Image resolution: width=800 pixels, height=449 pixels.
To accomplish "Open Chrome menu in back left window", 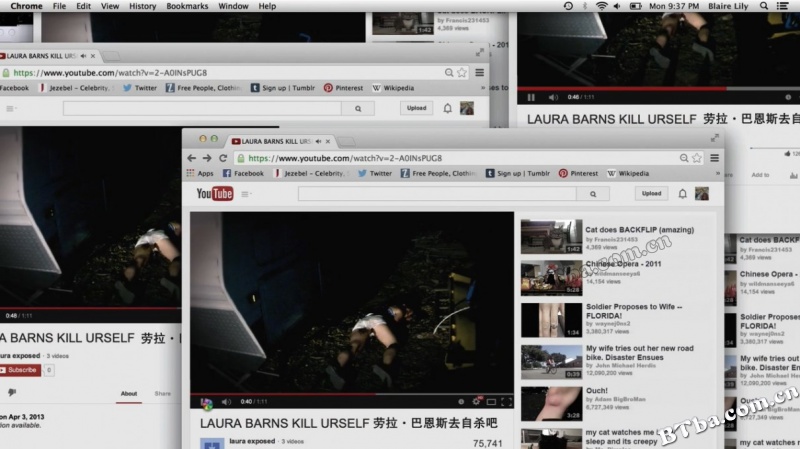I will click(480, 72).
